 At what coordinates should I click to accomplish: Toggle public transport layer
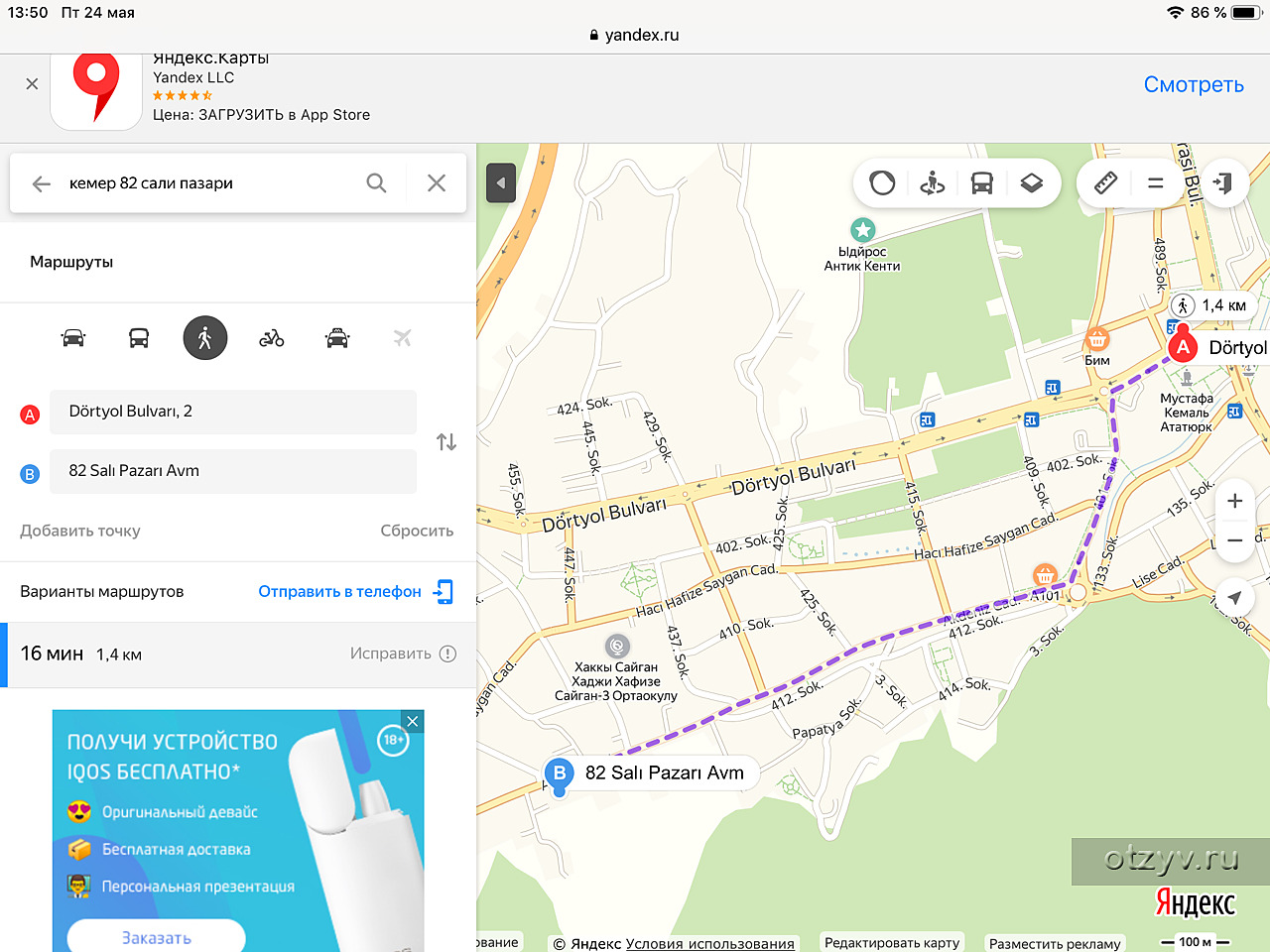981,183
